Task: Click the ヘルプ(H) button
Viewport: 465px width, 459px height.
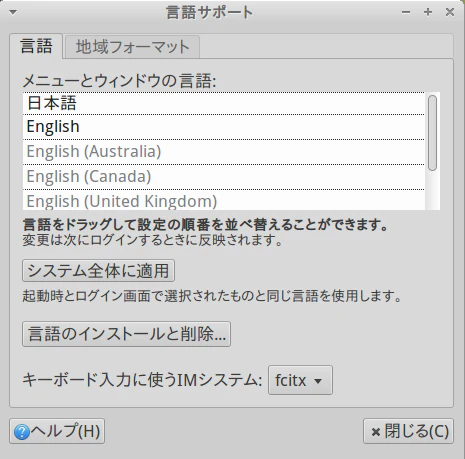Action: [x=57, y=431]
